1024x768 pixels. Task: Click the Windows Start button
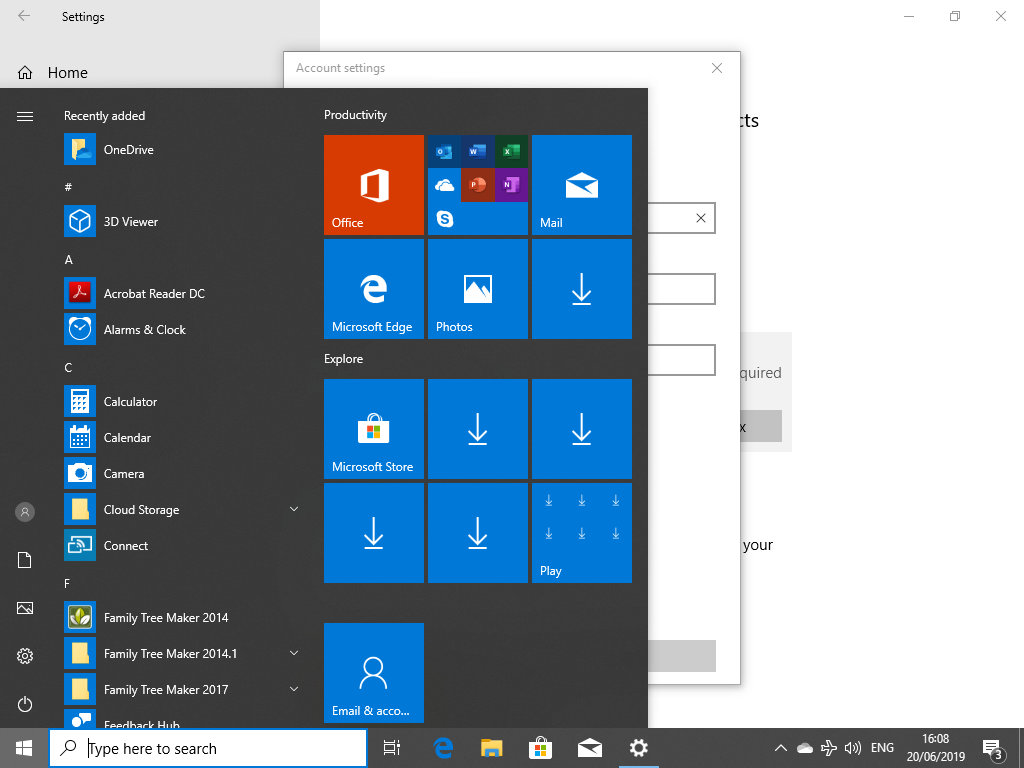click(24, 748)
